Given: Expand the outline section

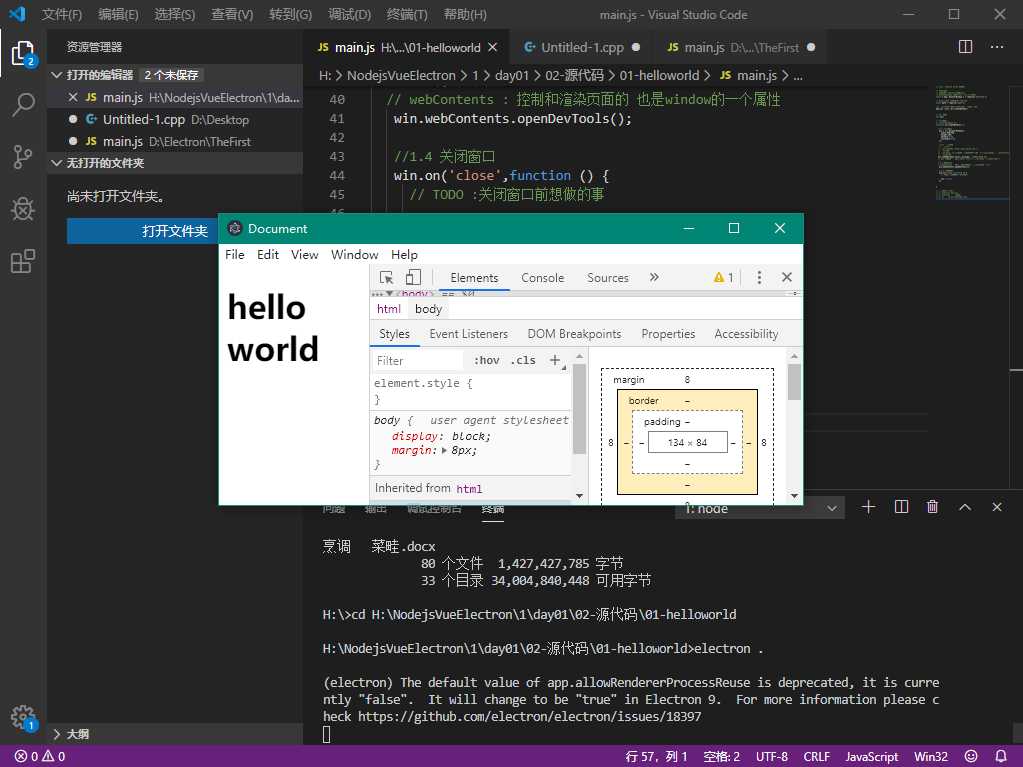Looking at the screenshot, I should (57, 734).
